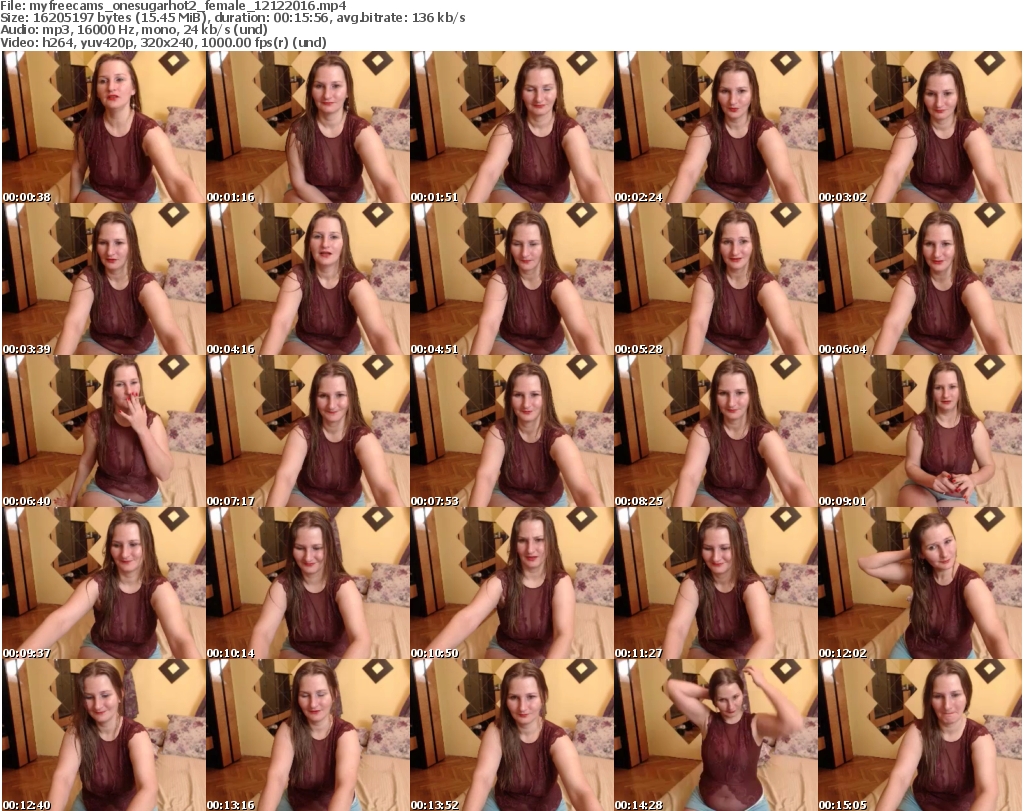Choose the preview frame at 00:11:27

point(715,583)
